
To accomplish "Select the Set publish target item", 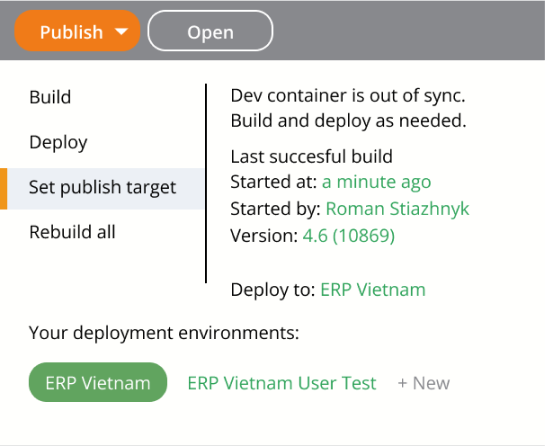I will click(x=102, y=189).
